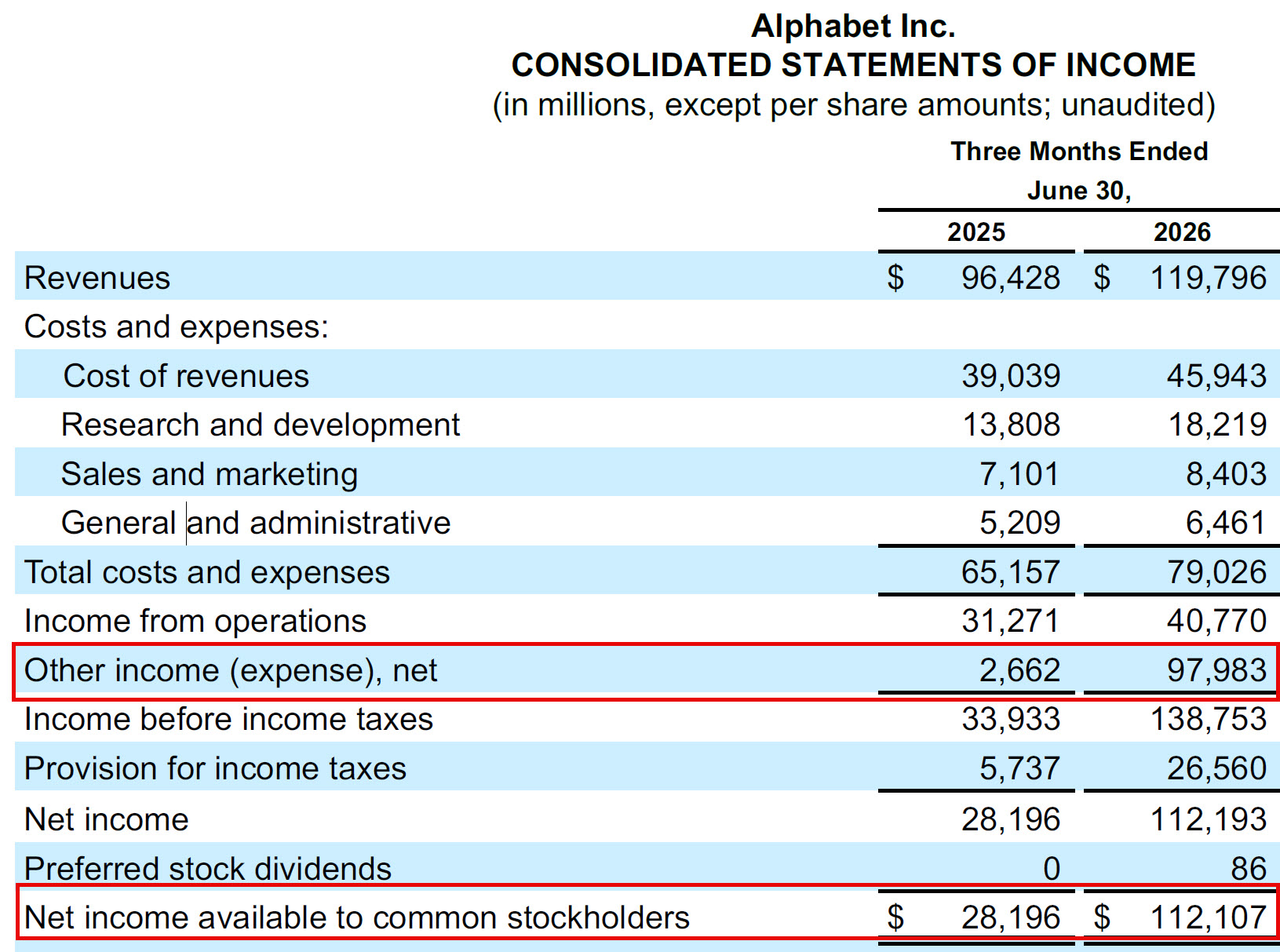Click the 'Three Months Ended' header
This screenshot has width=1280, height=952.
tap(1079, 151)
